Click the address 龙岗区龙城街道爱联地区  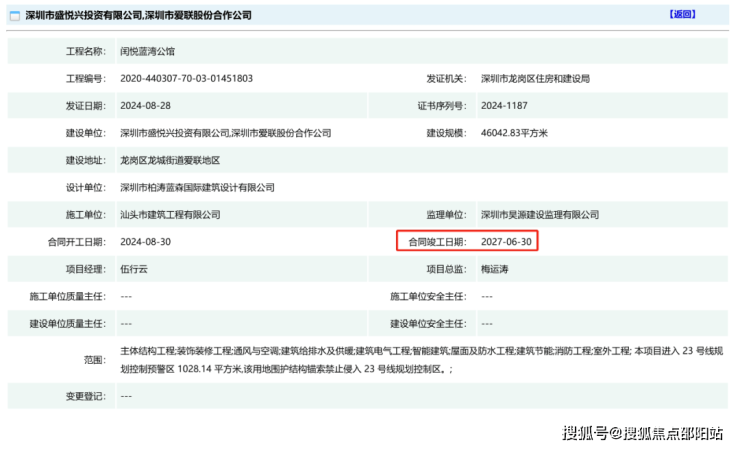(169, 160)
